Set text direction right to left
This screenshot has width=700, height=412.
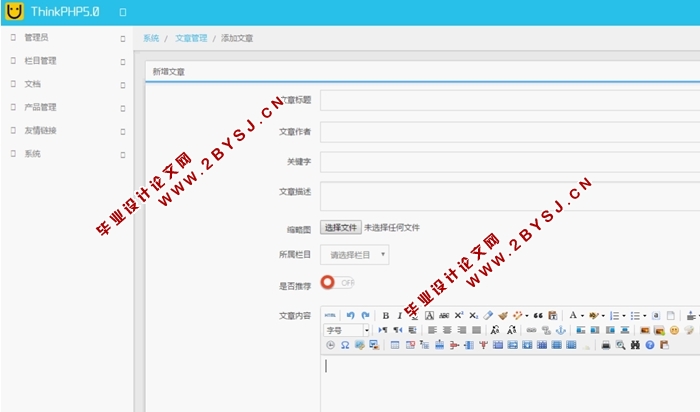[x=398, y=330]
